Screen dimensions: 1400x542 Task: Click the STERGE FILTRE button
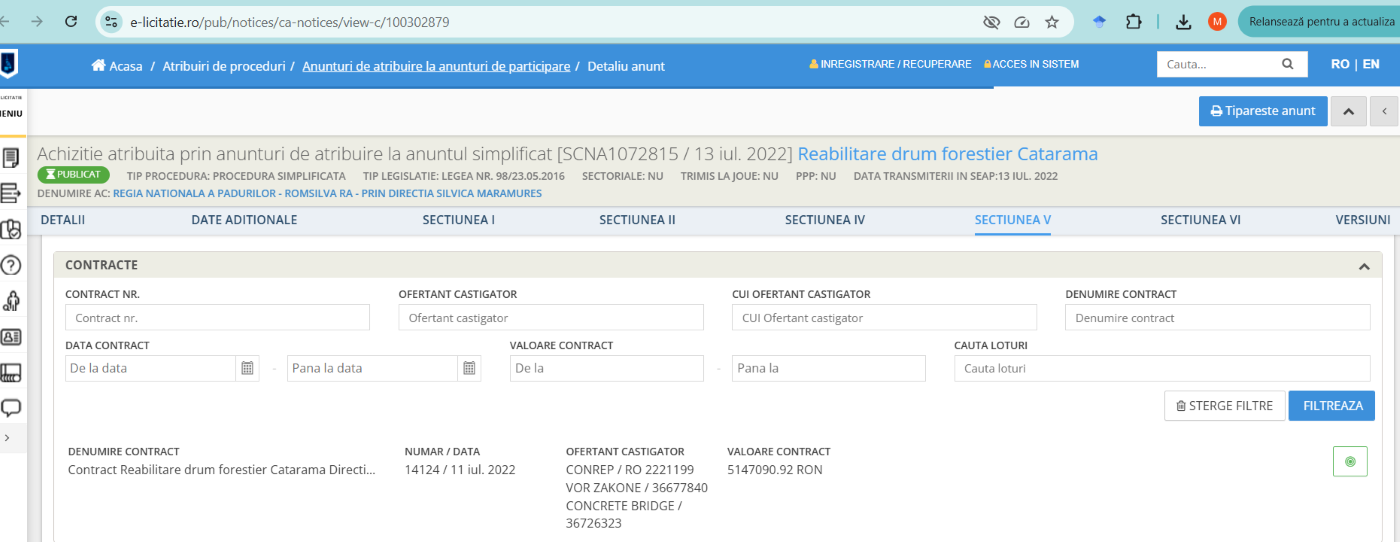[1224, 406]
